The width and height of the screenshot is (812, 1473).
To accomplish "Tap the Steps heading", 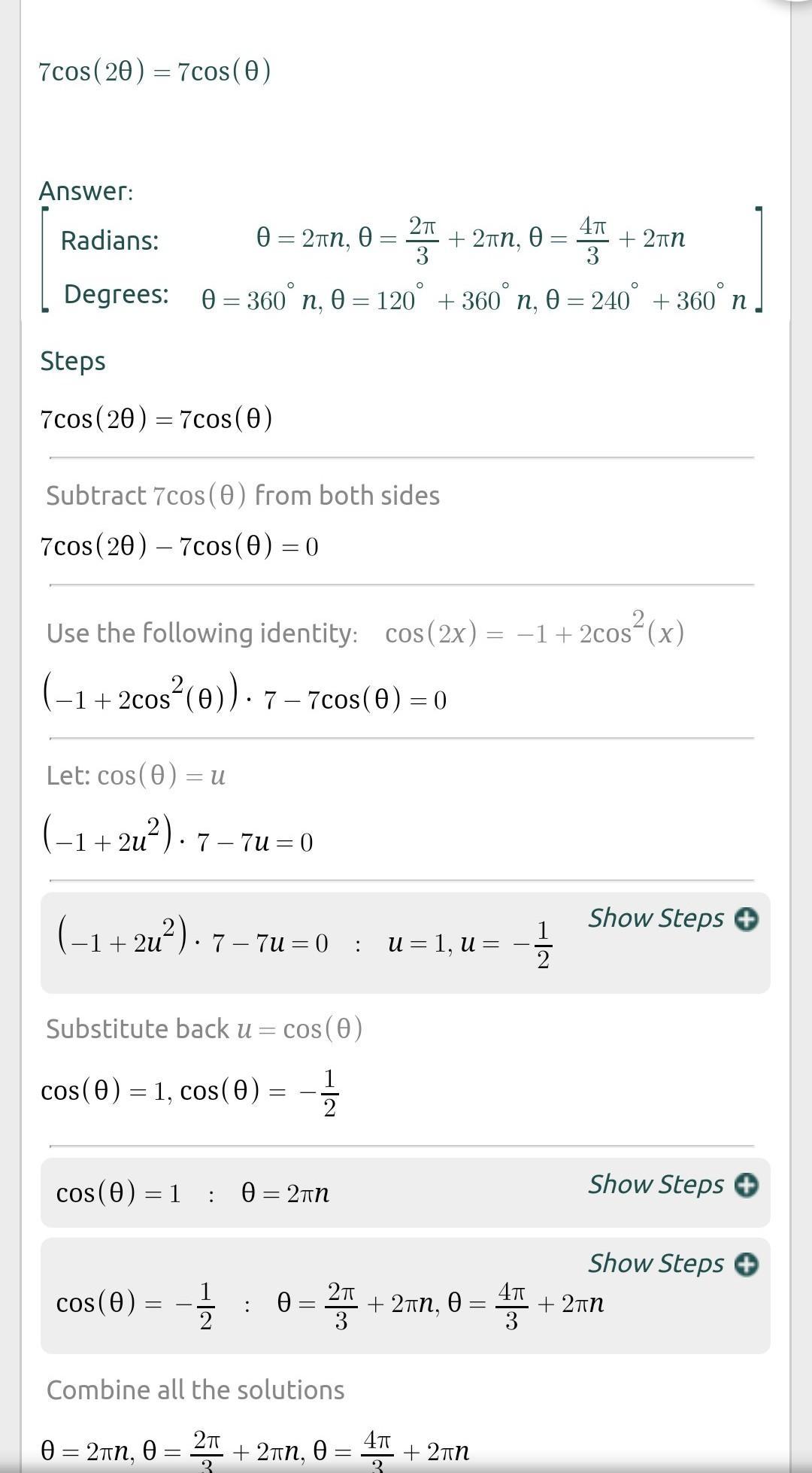I will 73,361.
